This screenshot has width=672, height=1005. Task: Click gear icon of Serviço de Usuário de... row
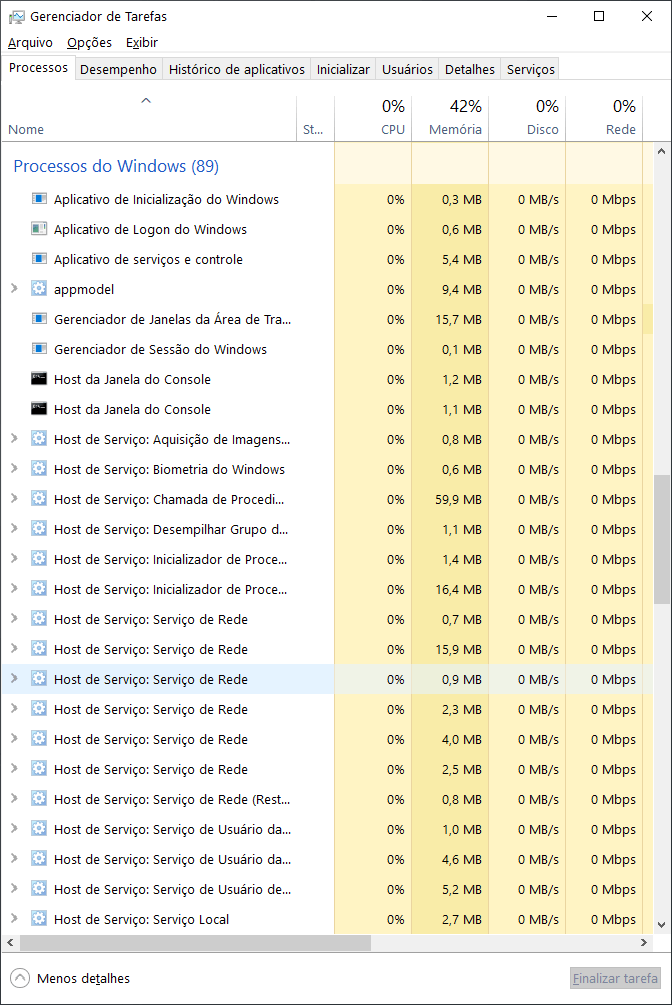pos(39,888)
